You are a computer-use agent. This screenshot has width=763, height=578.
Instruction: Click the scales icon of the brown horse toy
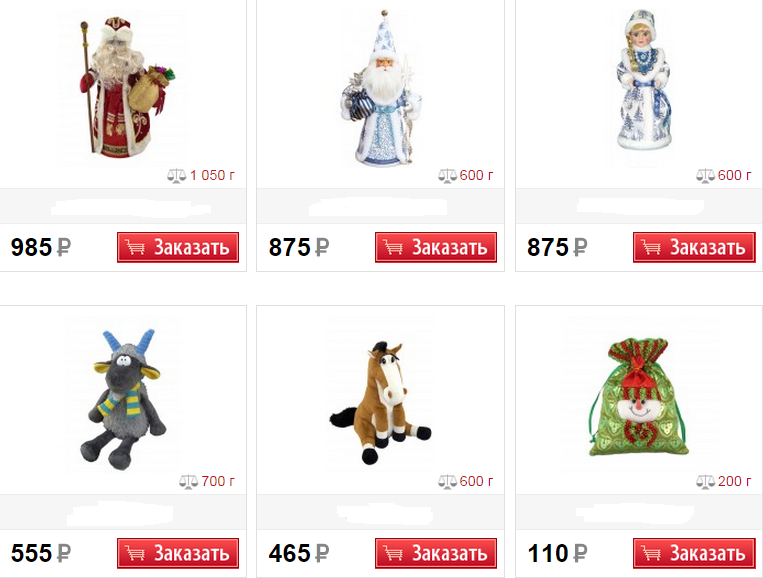(447, 482)
